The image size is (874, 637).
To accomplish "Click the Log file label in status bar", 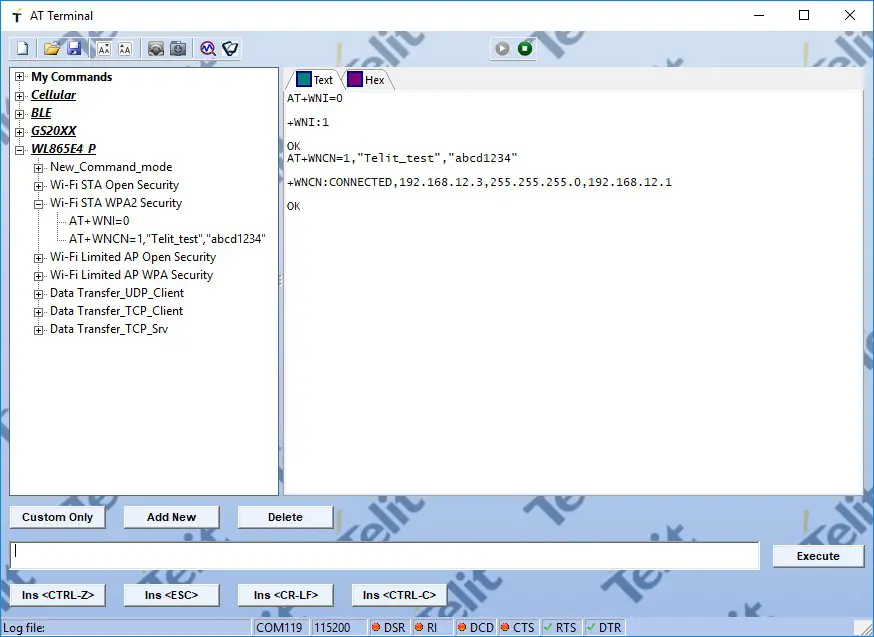I will pos(24,628).
